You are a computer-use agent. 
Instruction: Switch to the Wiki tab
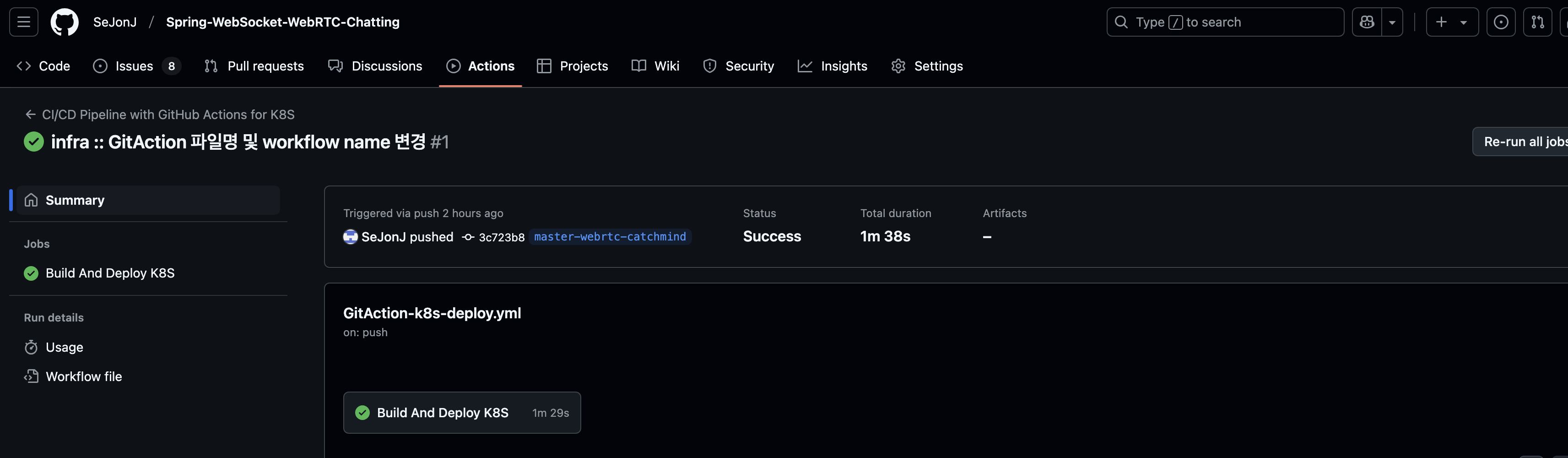click(x=655, y=66)
